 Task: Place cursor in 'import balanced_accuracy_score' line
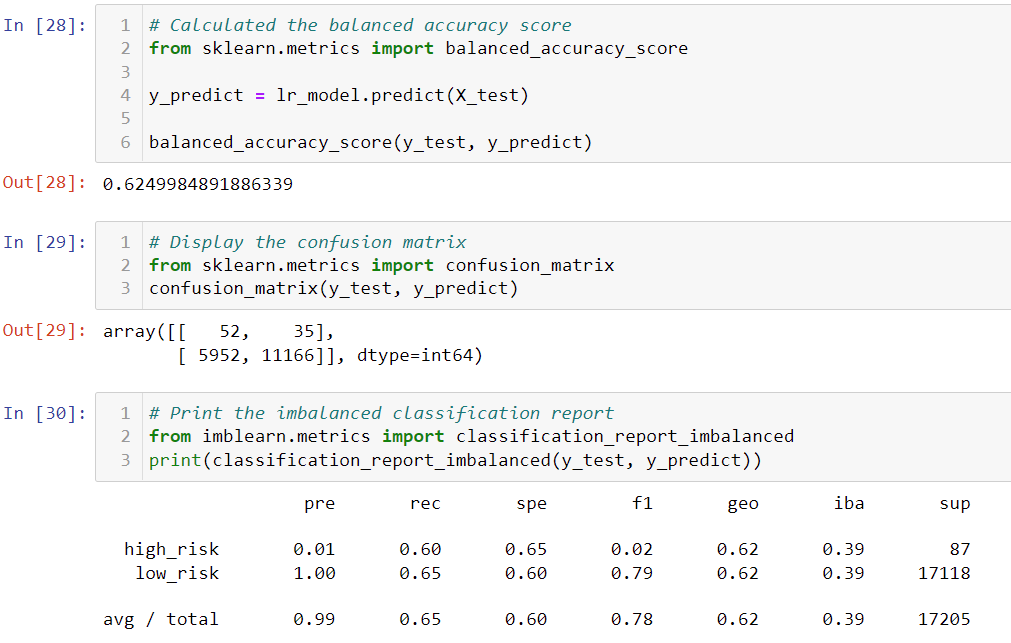coord(418,48)
